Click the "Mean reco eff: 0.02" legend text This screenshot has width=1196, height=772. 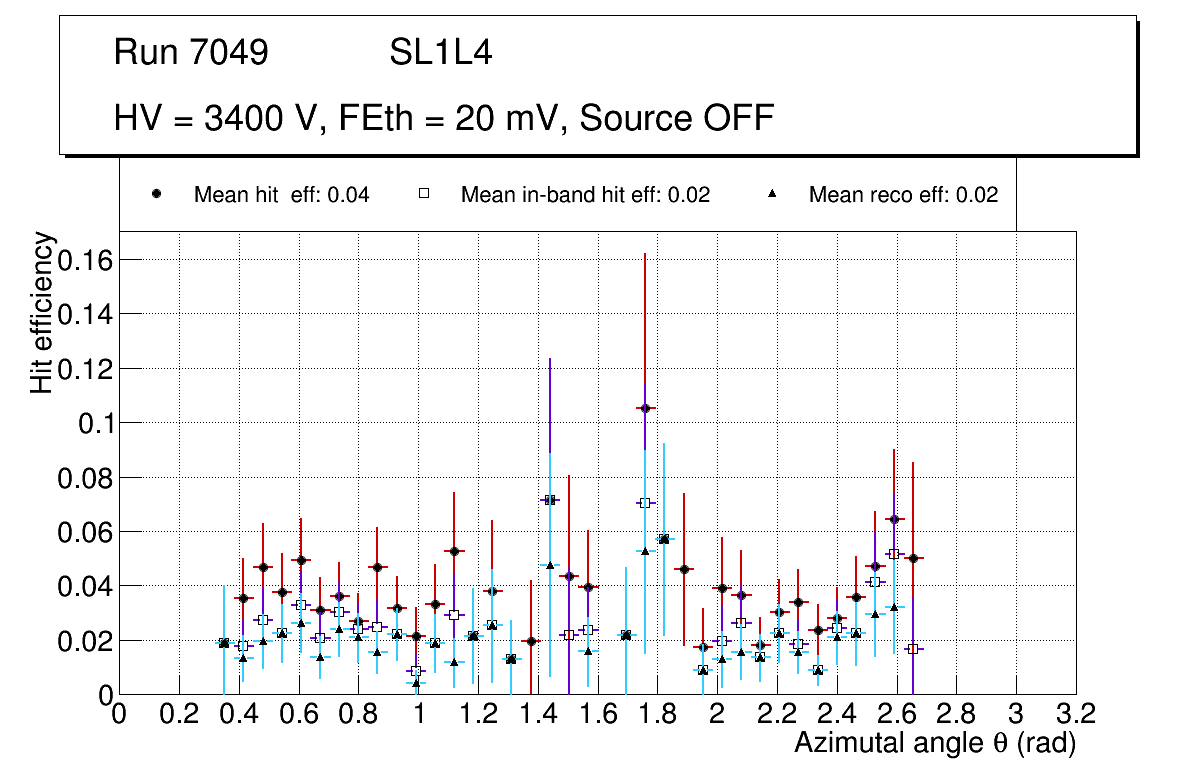pyautogui.click(x=903, y=195)
